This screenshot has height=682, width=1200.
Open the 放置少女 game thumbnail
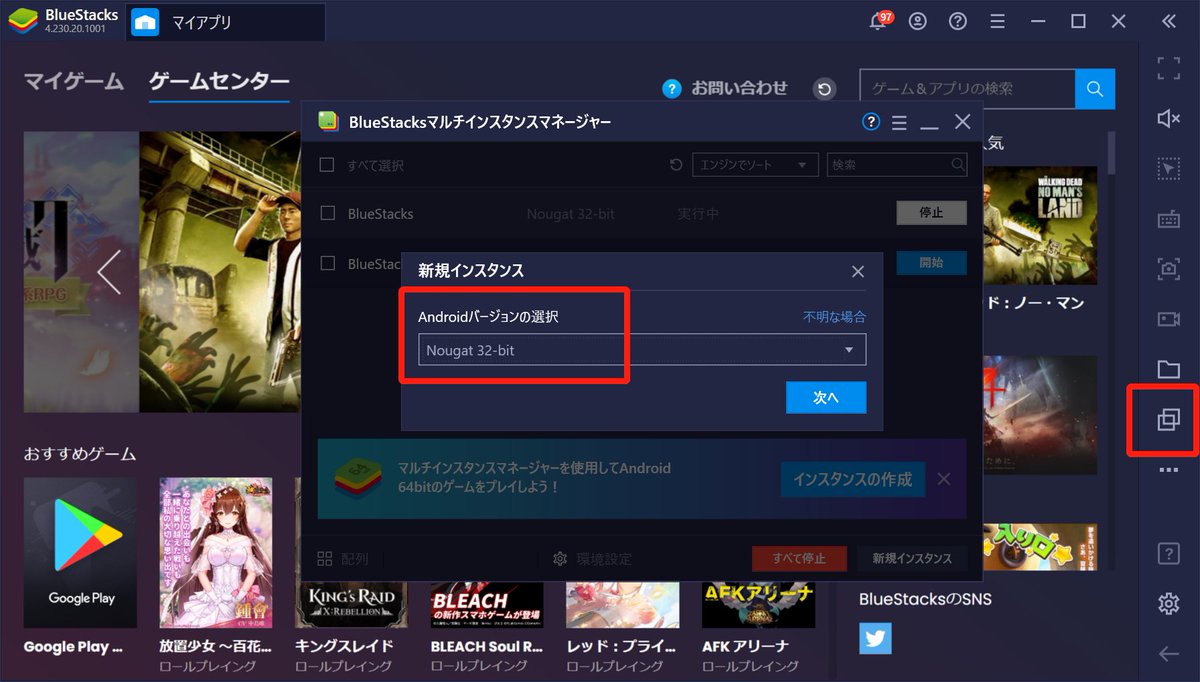(x=215, y=551)
